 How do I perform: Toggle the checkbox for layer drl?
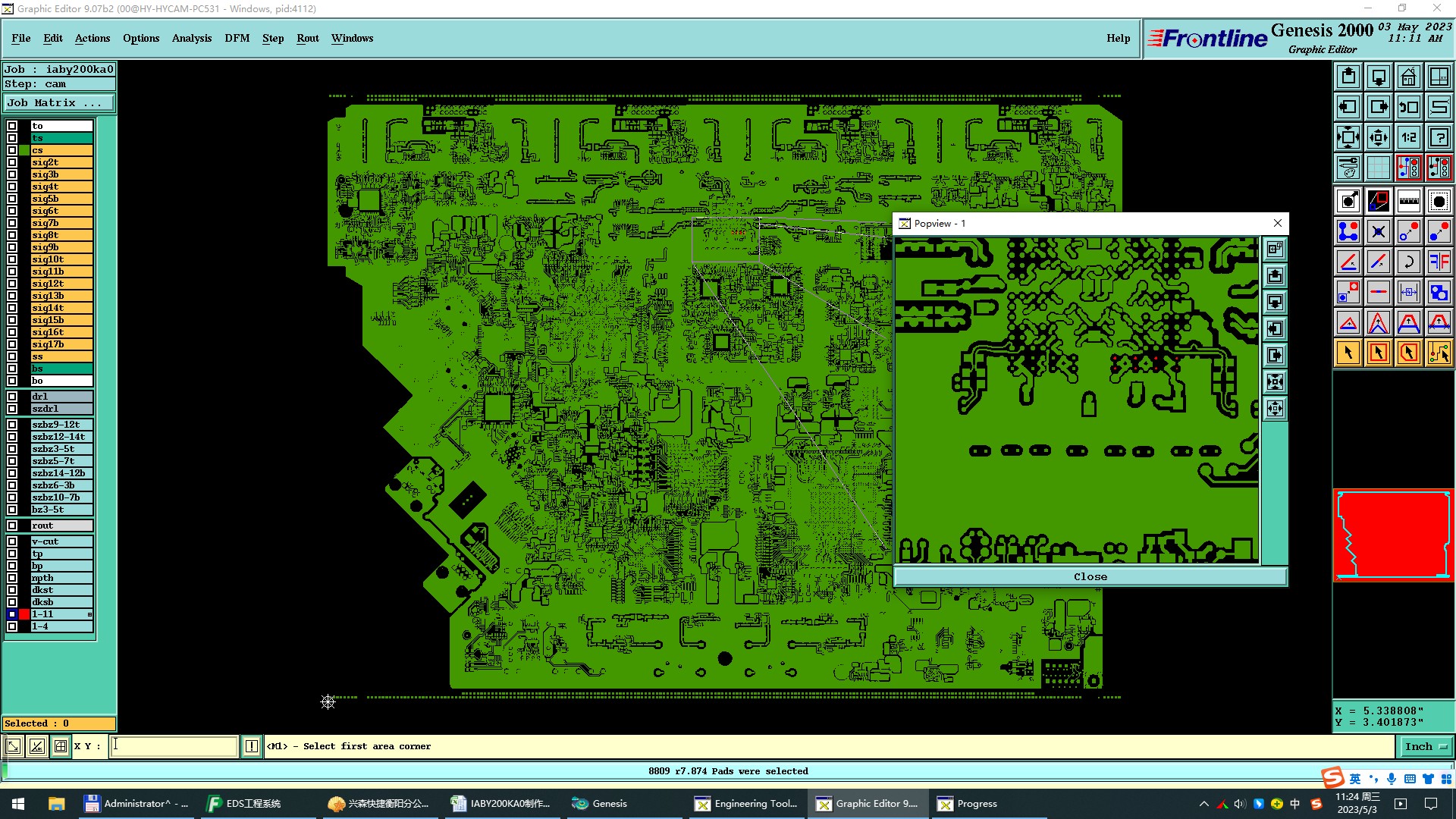point(12,397)
